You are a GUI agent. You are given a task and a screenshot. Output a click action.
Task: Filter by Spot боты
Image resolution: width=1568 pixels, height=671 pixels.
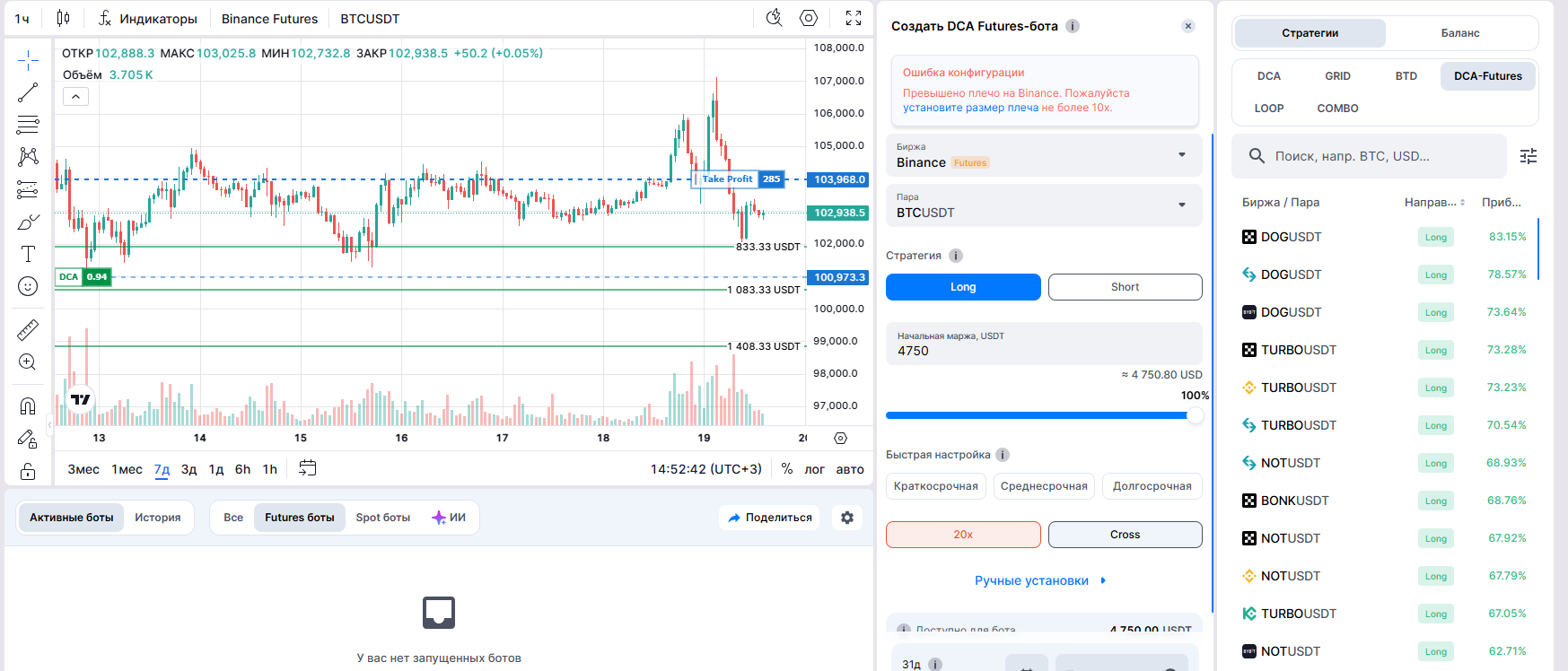pos(383,518)
